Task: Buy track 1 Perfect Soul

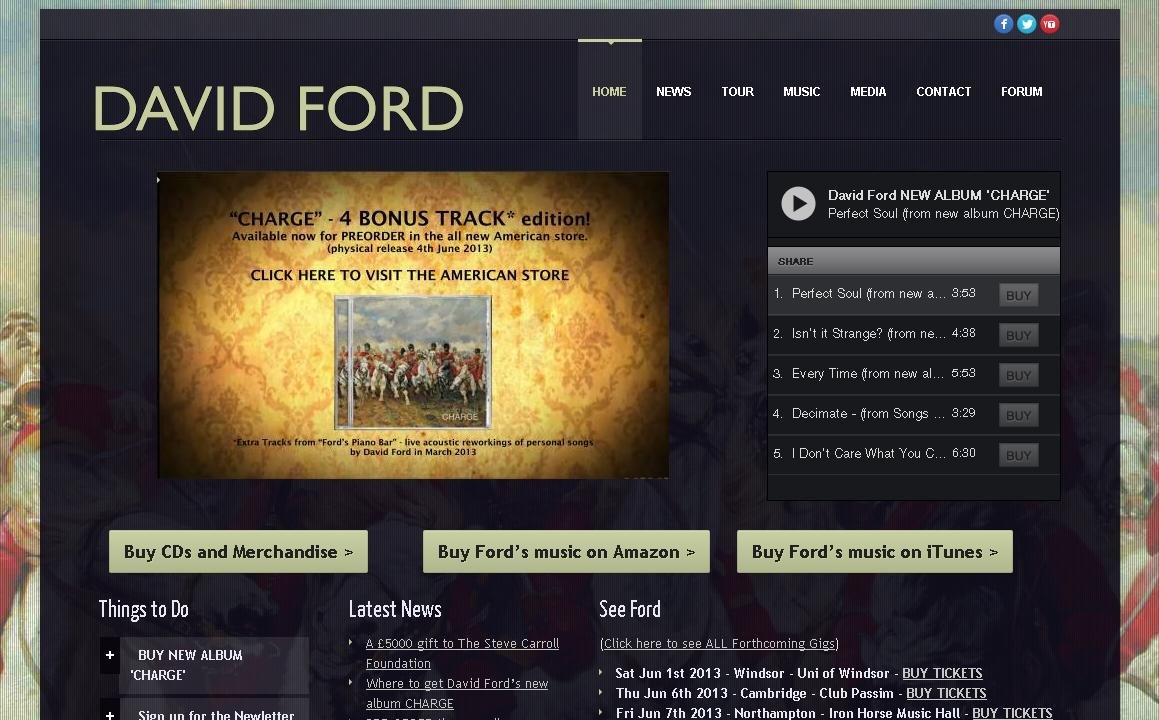Action: coord(1019,295)
